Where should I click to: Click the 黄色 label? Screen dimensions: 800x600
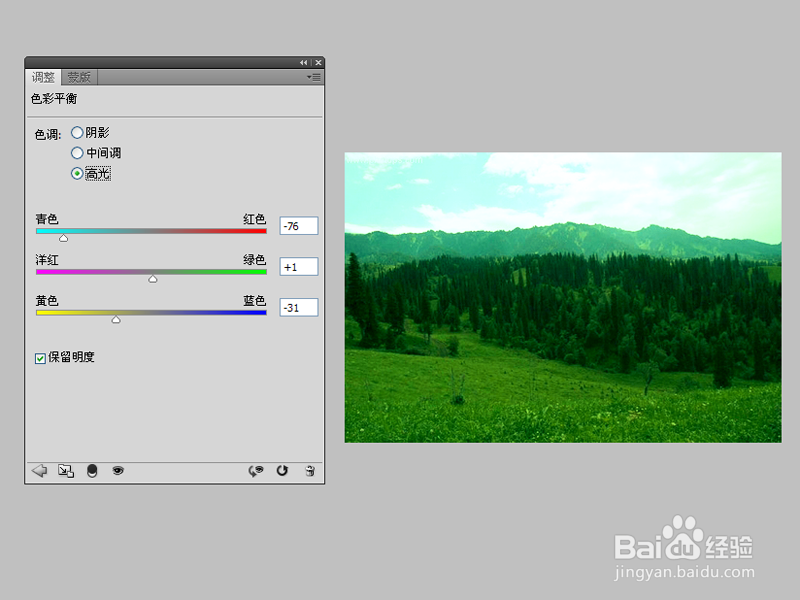pyautogui.click(x=47, y=301)
